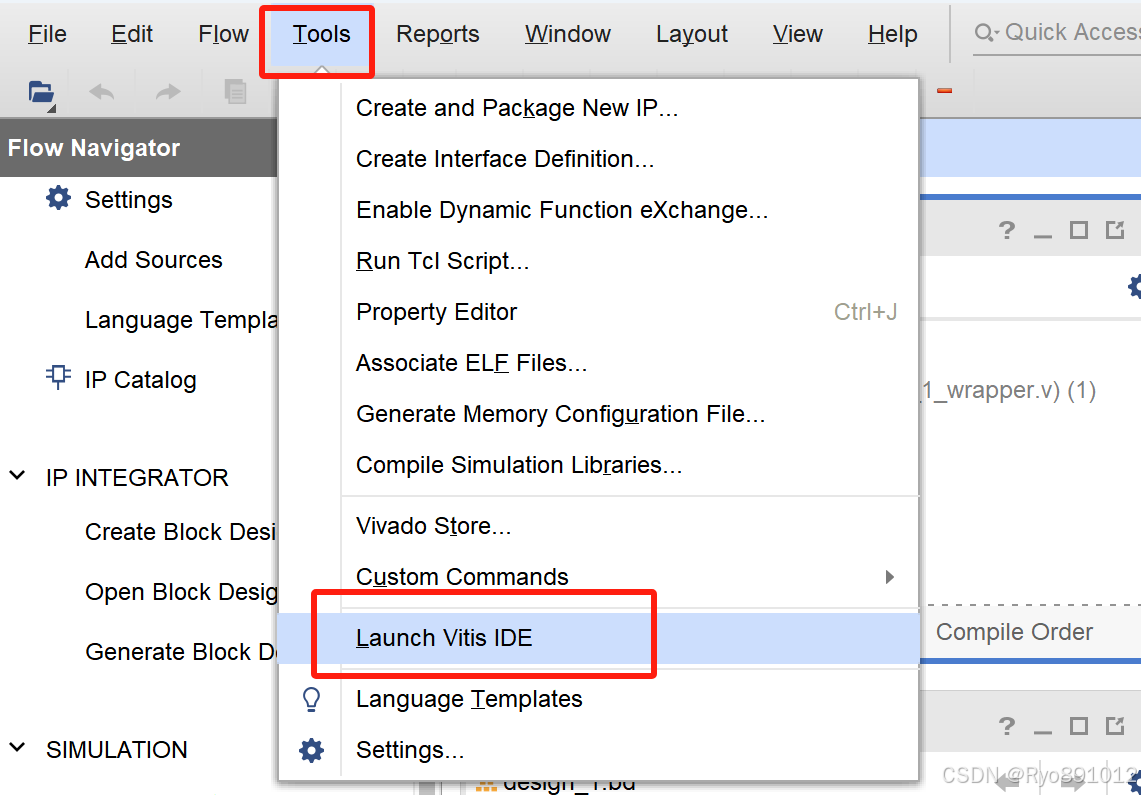This screenshot has height=795, width=1141.
Task: Click the Undo arrow icon
Action: [101, 92]
